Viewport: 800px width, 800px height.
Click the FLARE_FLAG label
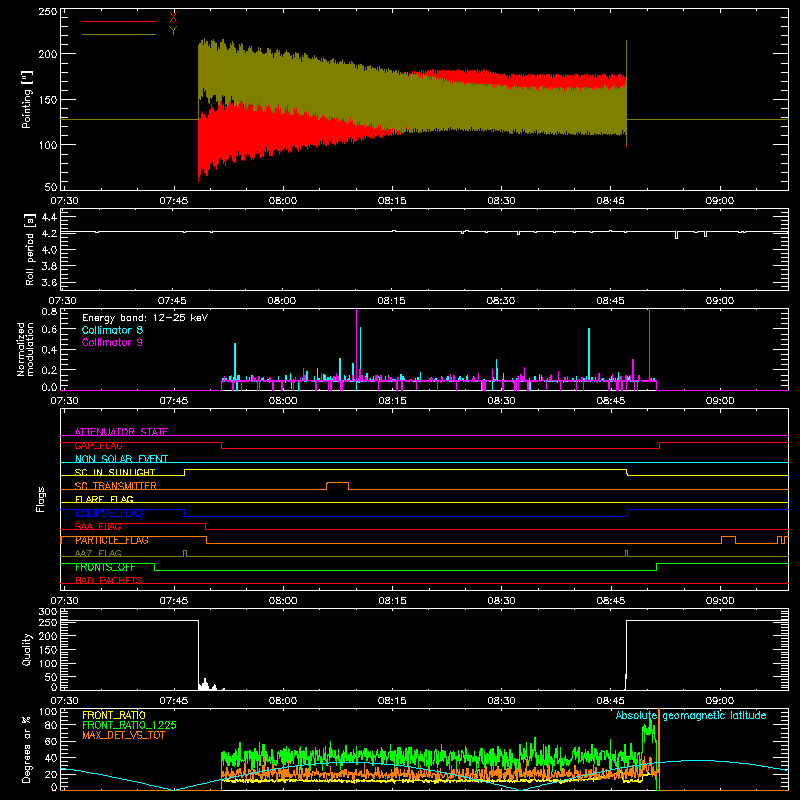pos(104,499)
